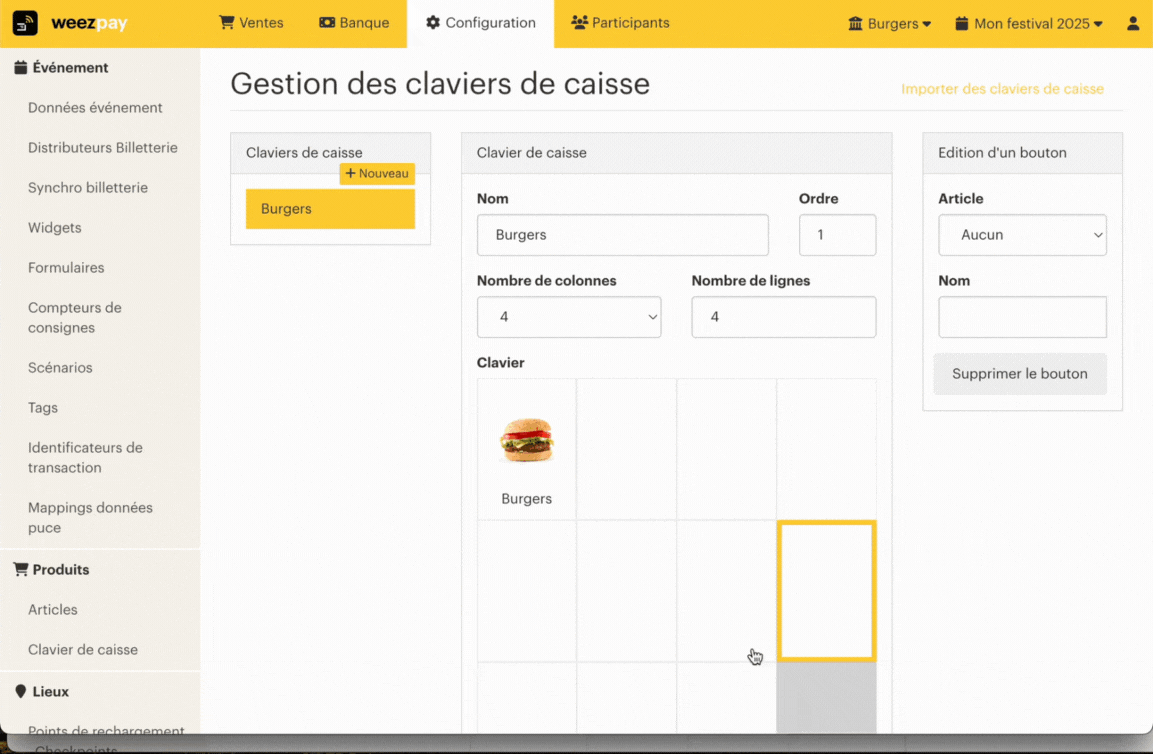The image size is (1153, 754).
Task: Click the cart icon beside Produits
Action: coord(21,569)
